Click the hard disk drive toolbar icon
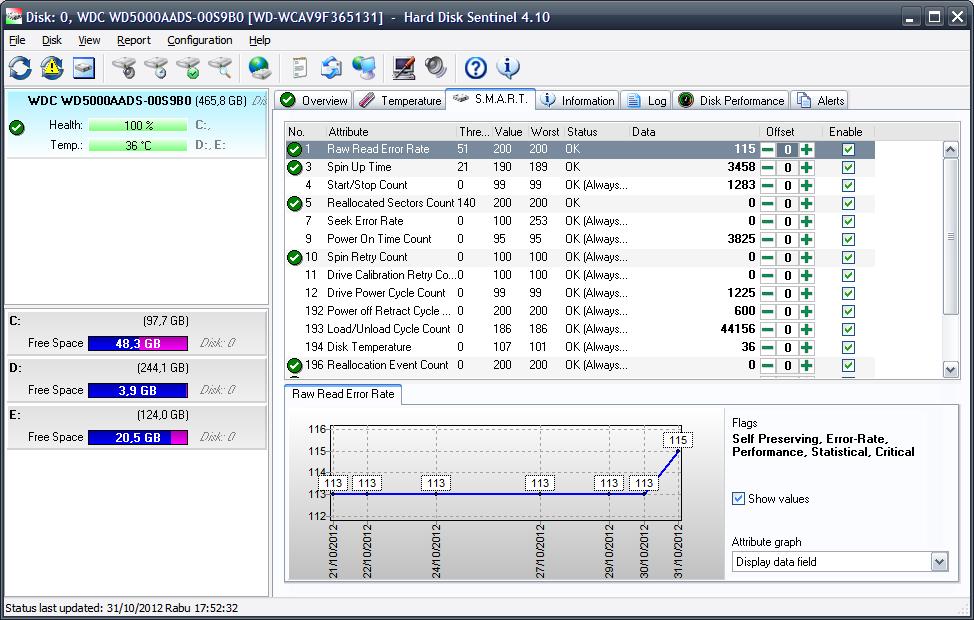Image resolution: width=974 pixels, height=620 pixels. click(84, 67)
